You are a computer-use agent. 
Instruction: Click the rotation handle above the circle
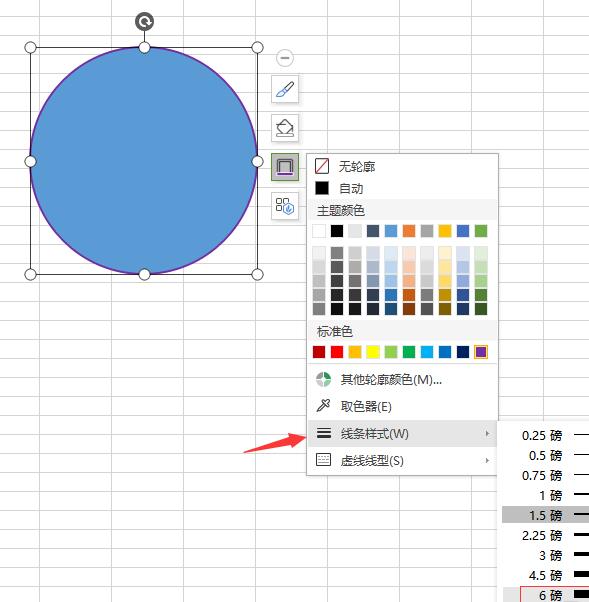(x=144, y=22)
